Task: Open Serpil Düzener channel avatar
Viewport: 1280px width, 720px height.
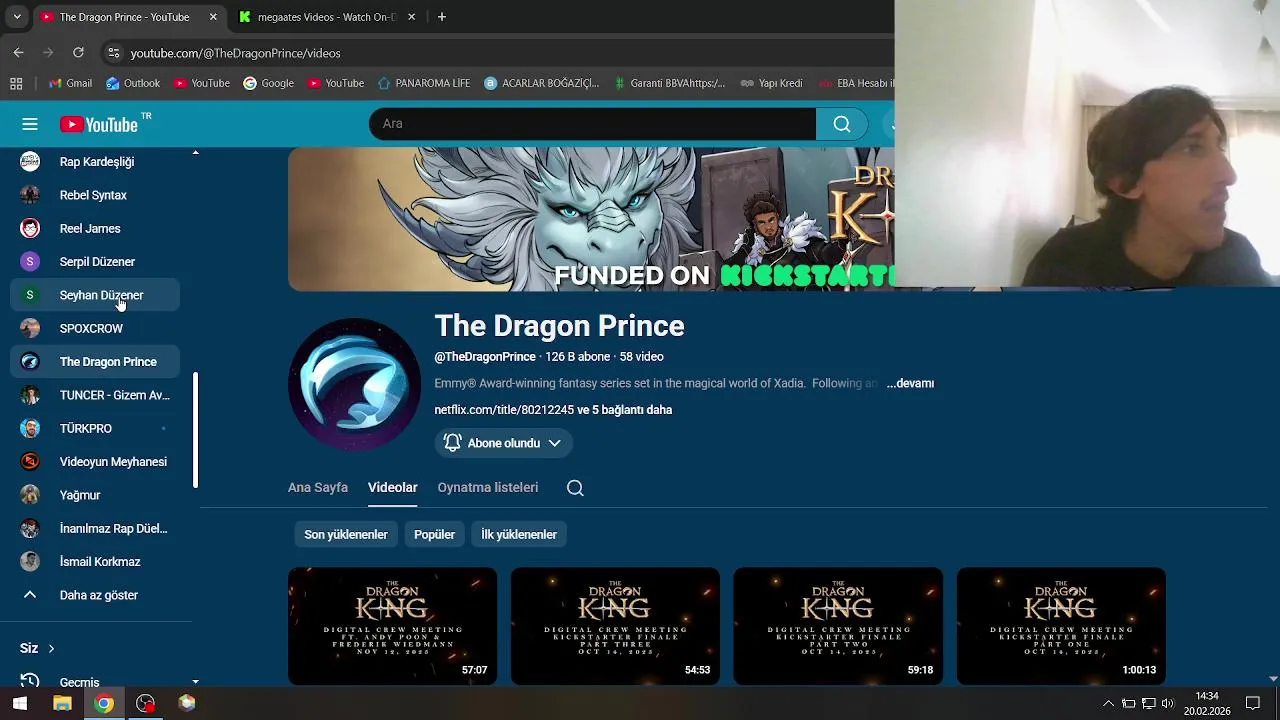Action: click(30, 262)
